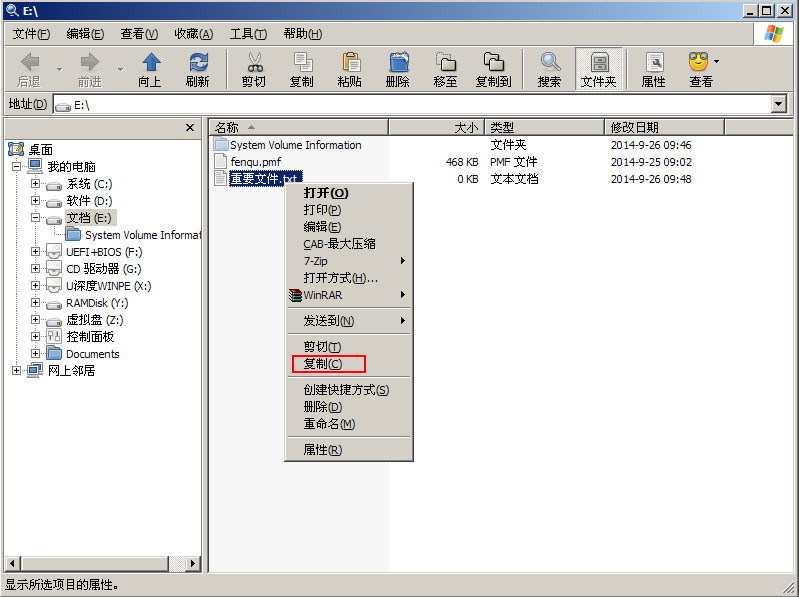The image size is (799, 597).
Task: Choose 打印(P) in context menu
Action: coord(349,210)
